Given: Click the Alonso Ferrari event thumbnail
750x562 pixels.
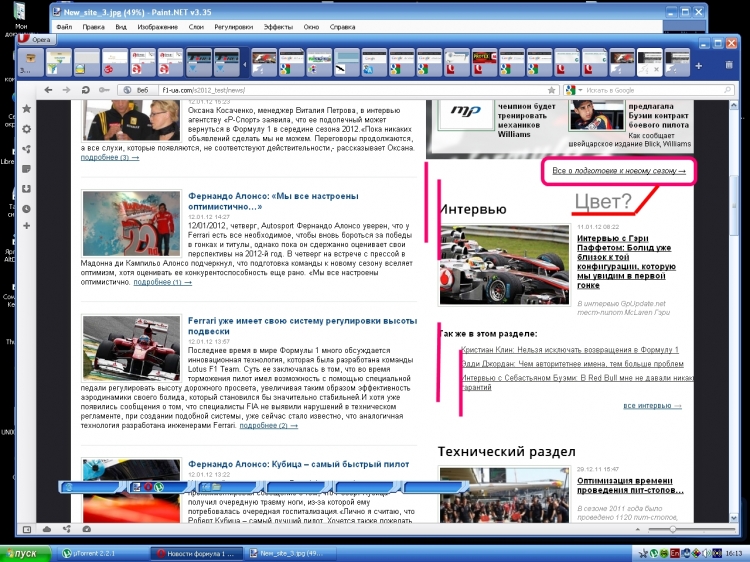Looking at the screenshot, I should pyautogui.click(x=132, y=223).
